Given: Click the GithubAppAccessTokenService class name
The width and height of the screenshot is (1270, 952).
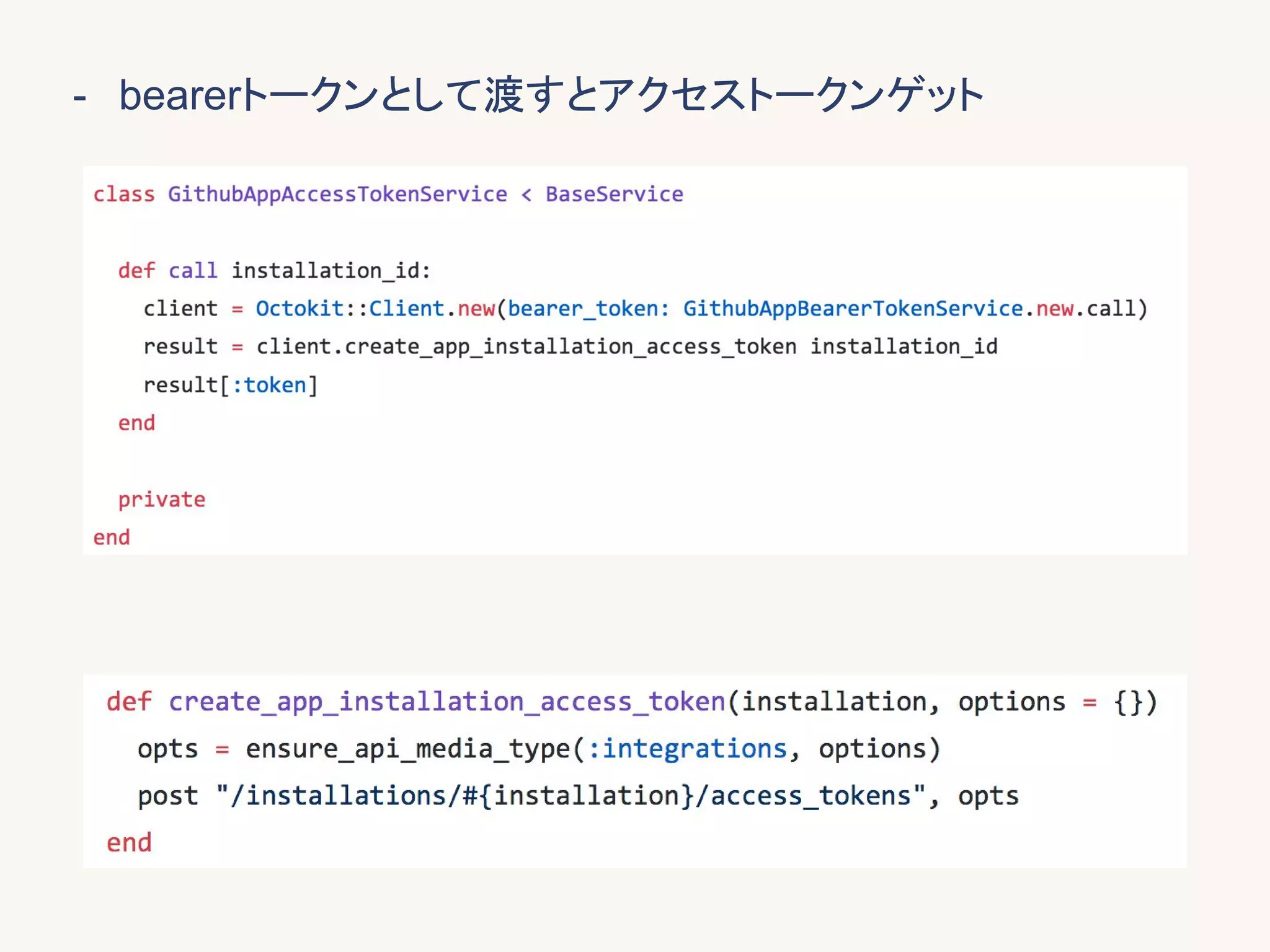Looking at the screenshot, I should (337, 194).
